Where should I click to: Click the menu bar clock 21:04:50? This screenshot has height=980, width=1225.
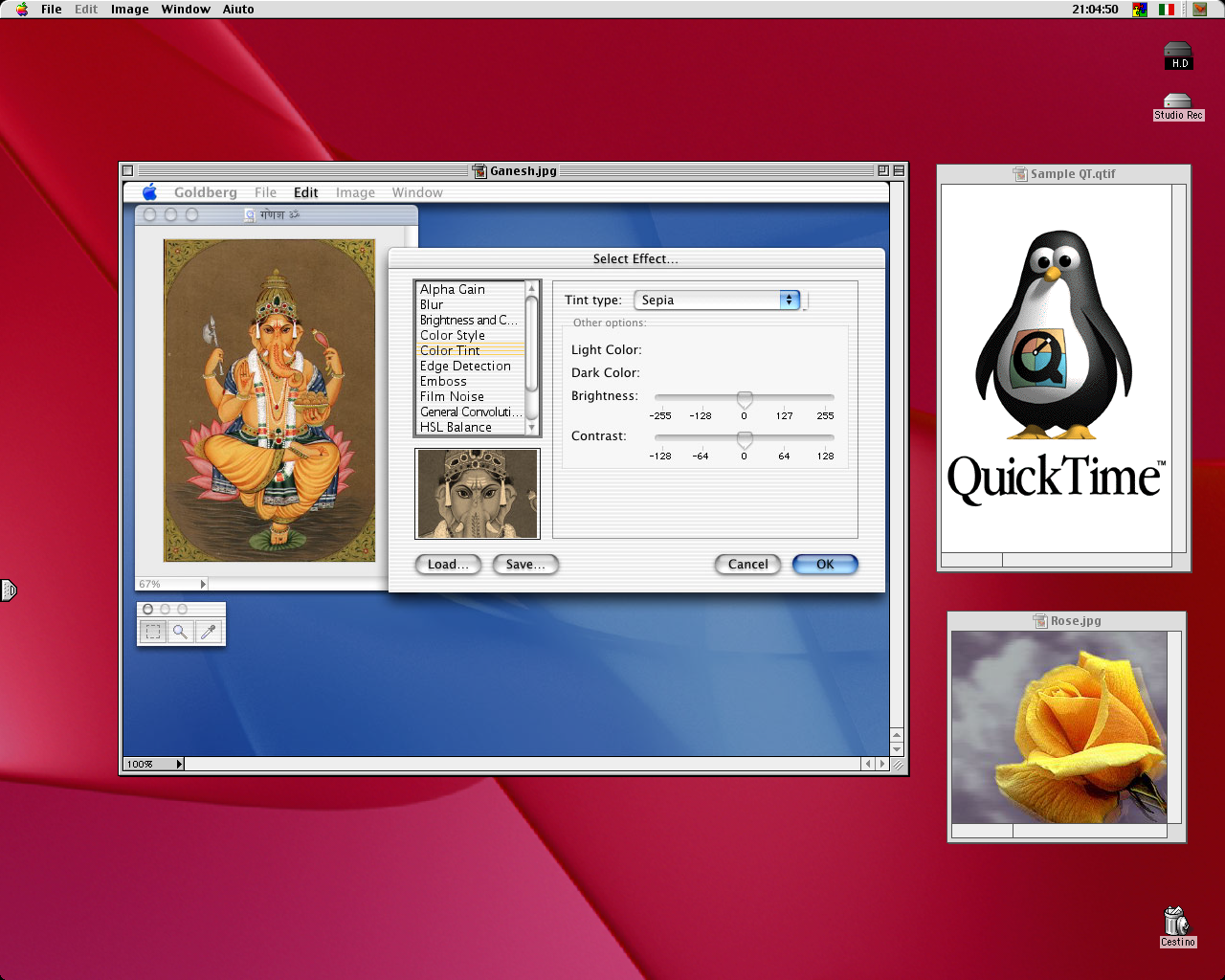[1095, 9]
